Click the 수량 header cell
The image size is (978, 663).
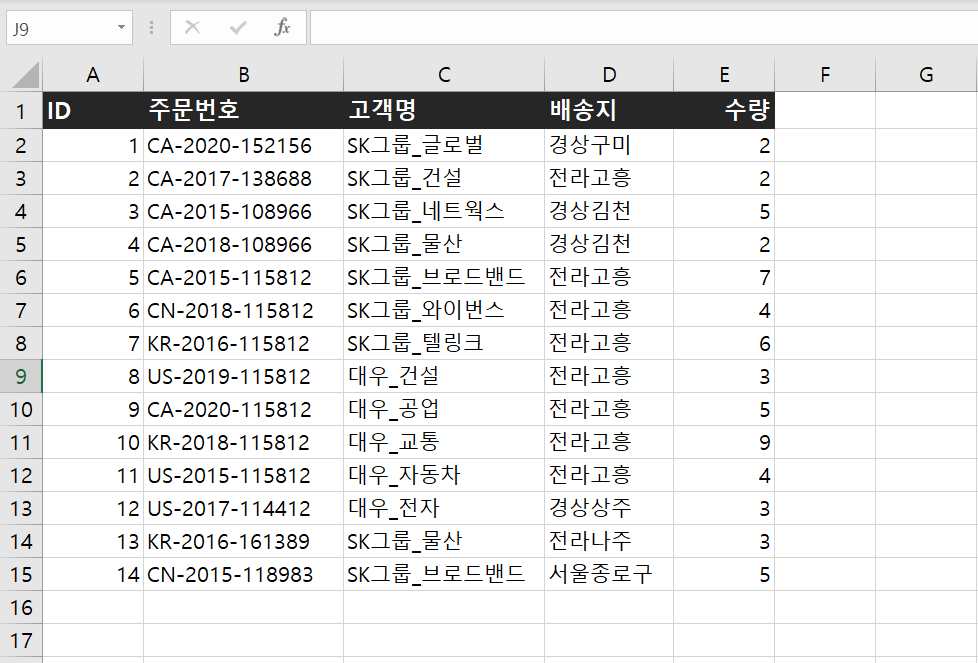[724, 110]
